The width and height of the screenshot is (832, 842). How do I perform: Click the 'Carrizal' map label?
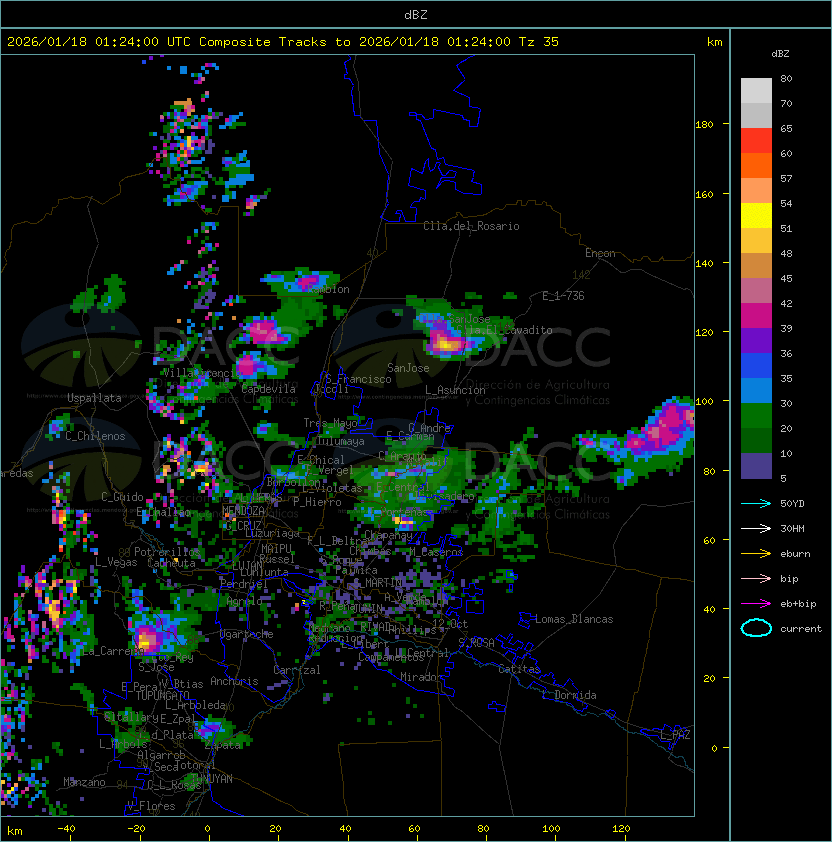tap(297, 670)
